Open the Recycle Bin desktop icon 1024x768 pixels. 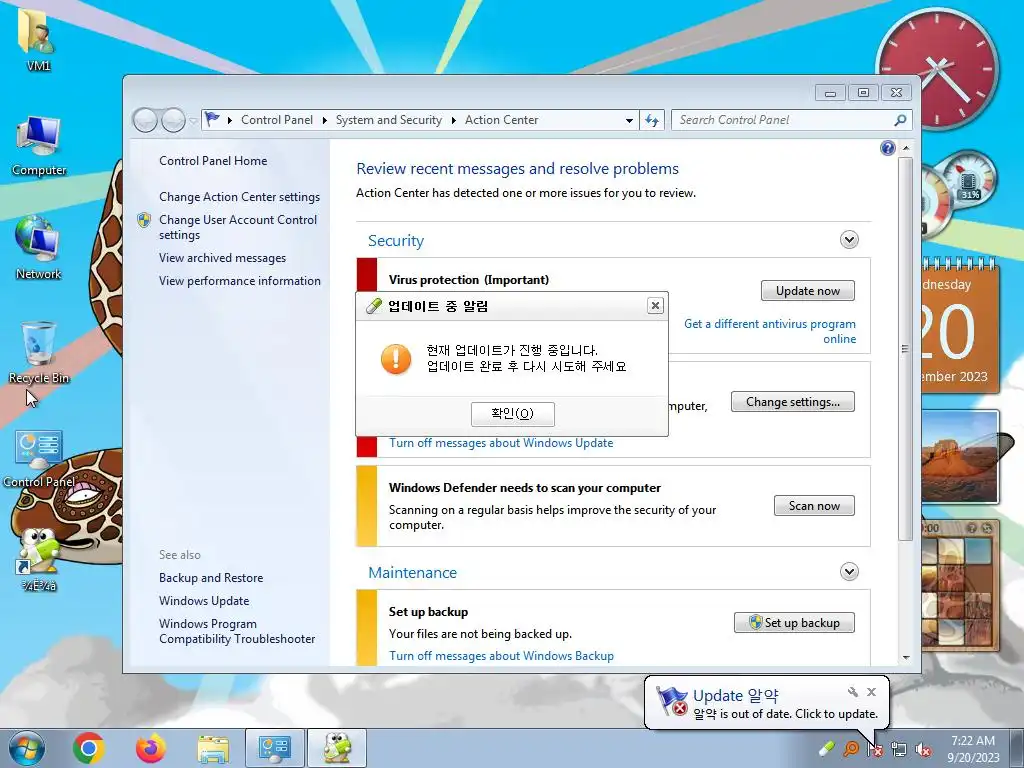(39, 352)
